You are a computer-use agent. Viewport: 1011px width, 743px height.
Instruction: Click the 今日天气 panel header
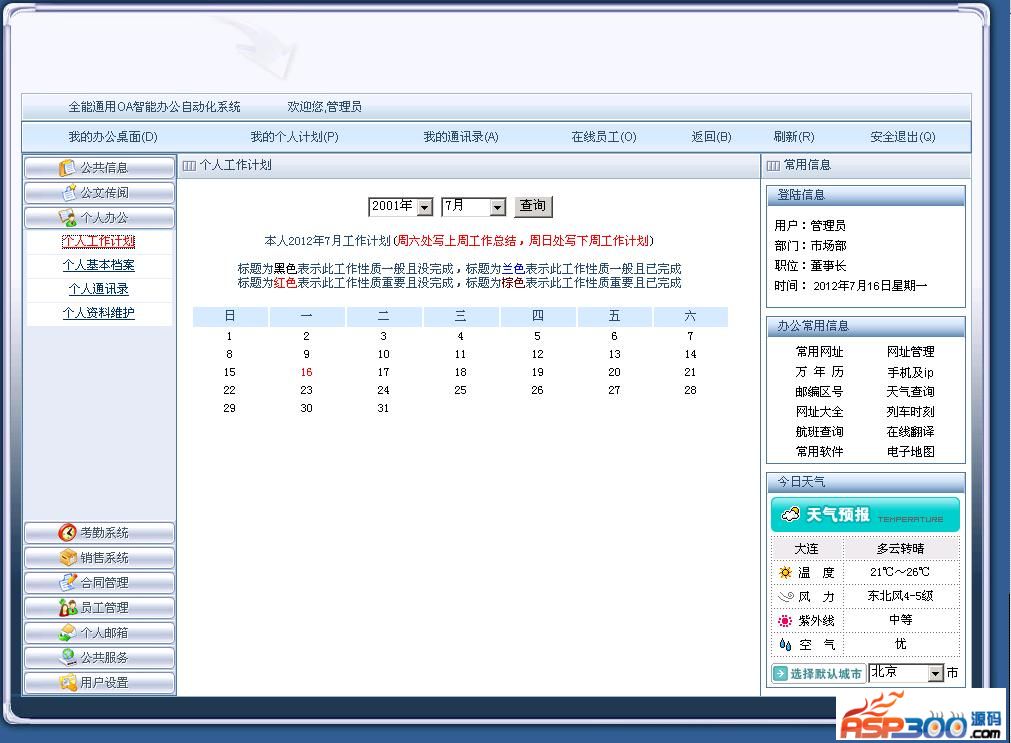click(865, 482)
